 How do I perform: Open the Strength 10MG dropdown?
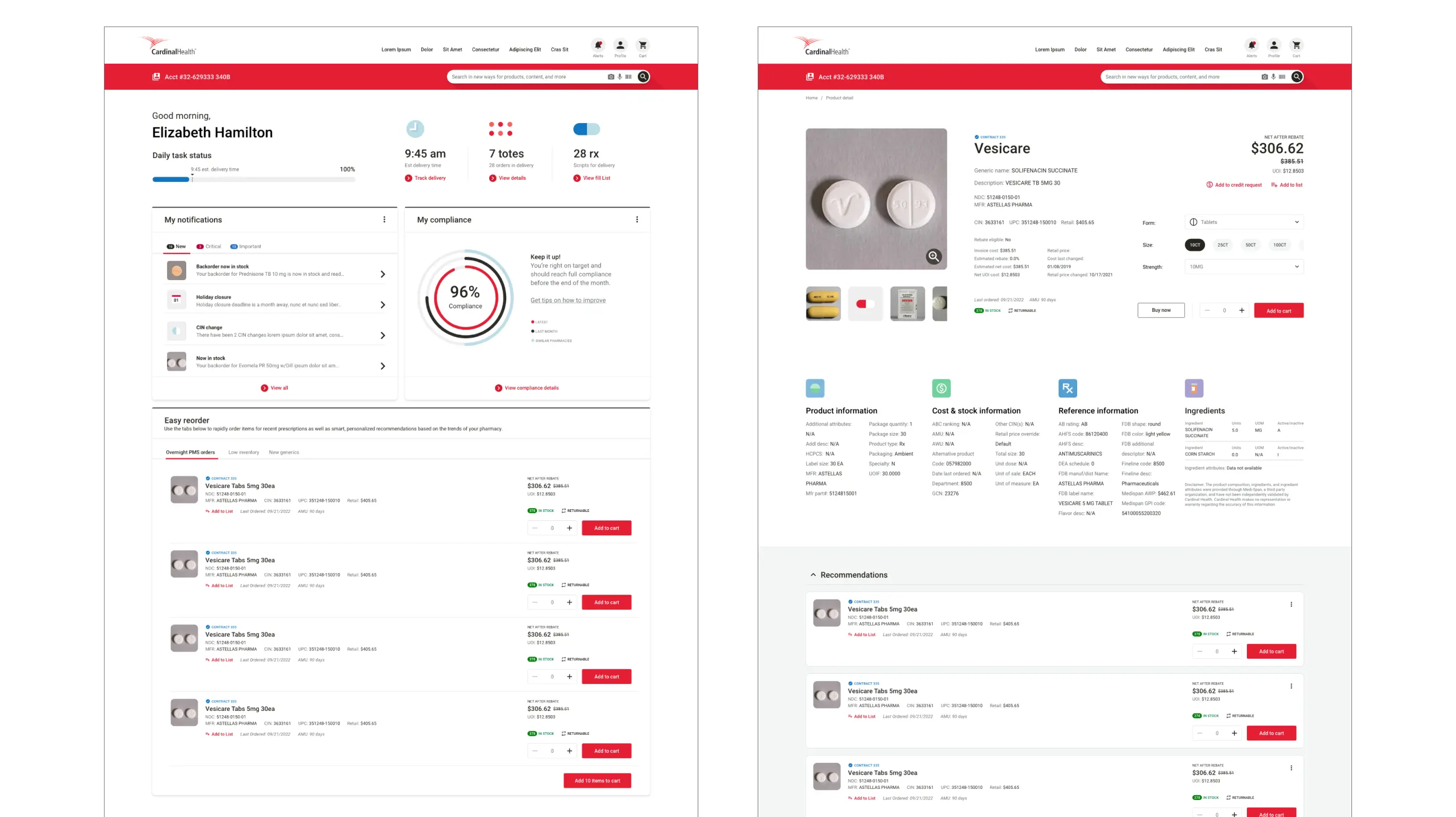(x=1244, y=267)
